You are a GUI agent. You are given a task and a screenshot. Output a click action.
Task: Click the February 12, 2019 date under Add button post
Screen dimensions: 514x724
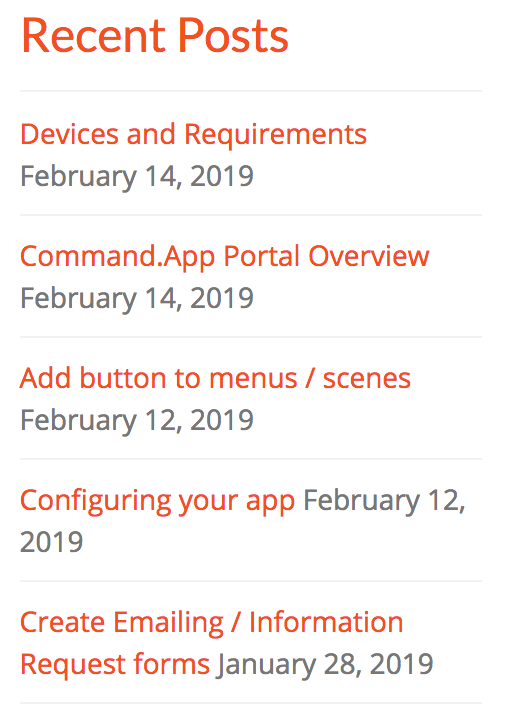137,420
